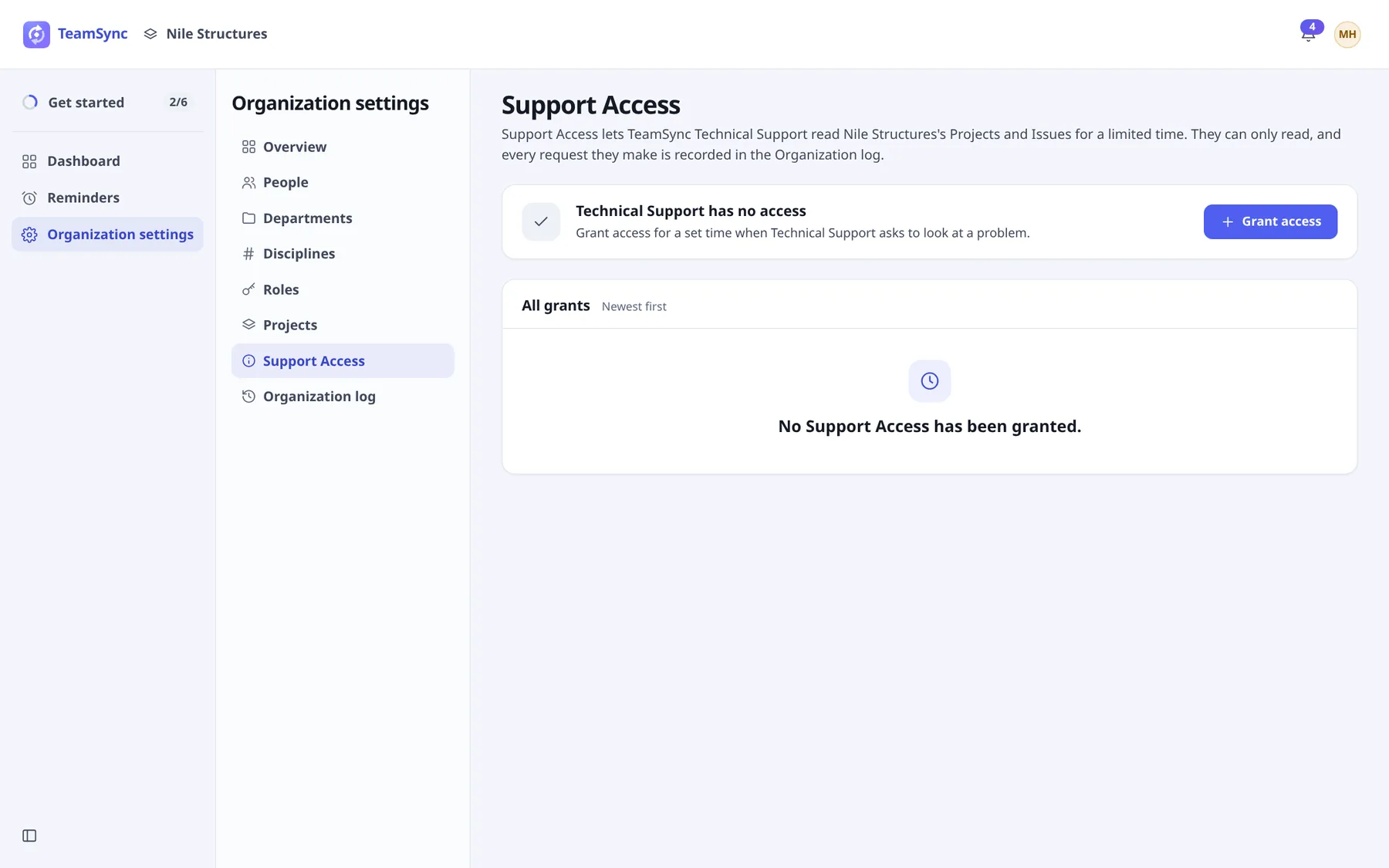Open the Organization log page

(343, 397)
